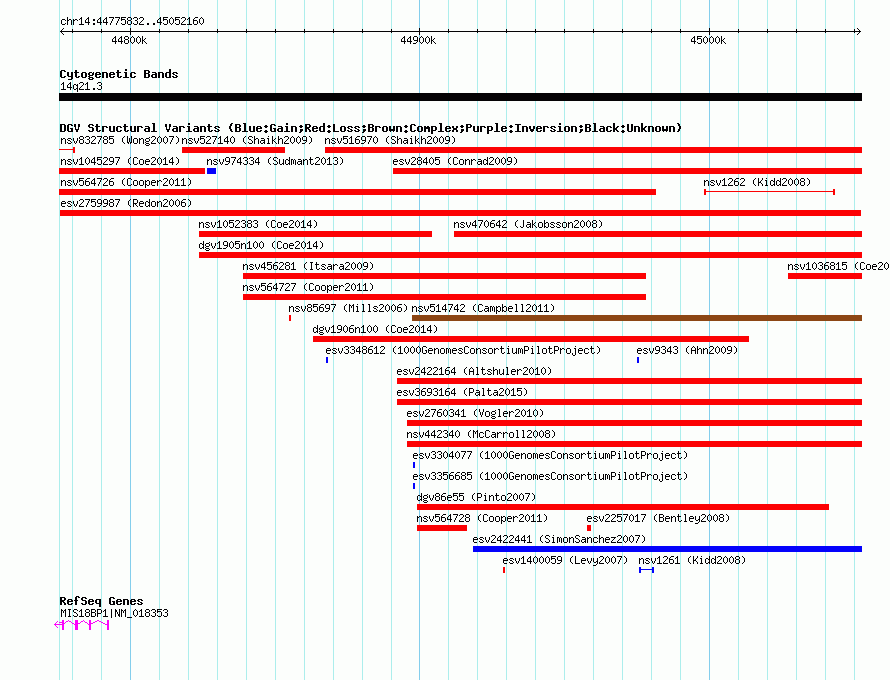Click the nsv564726 (Cooper2011) label
The height and width of the screenshot is (680, 890).
click(126, 182)
